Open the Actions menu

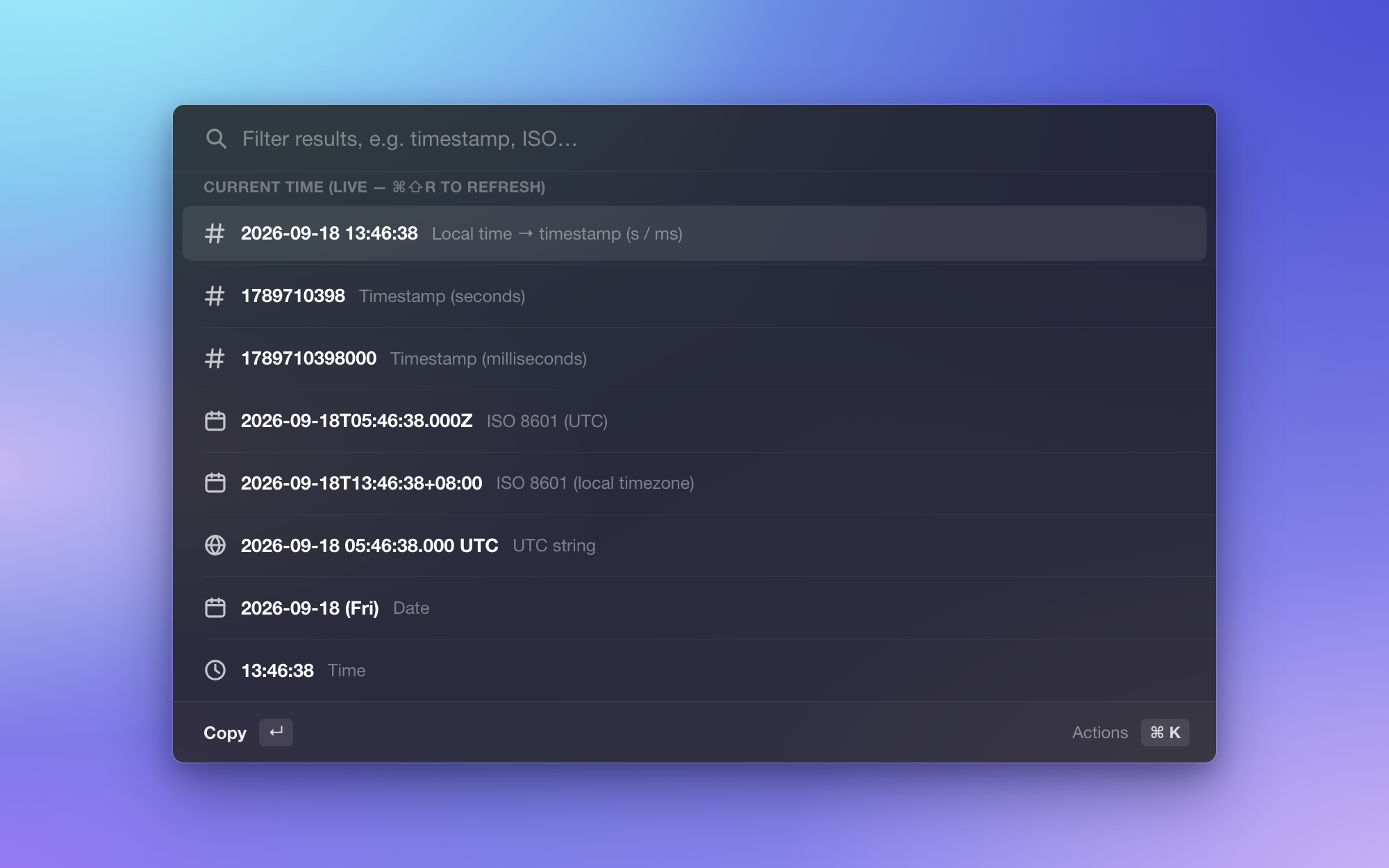tap(1099, 732)
